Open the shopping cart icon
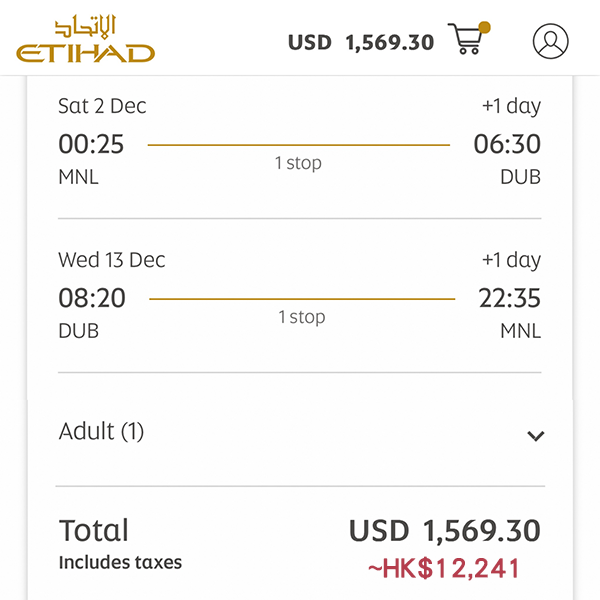The height and width of the screenshot is (600, 600). (466, 39)
